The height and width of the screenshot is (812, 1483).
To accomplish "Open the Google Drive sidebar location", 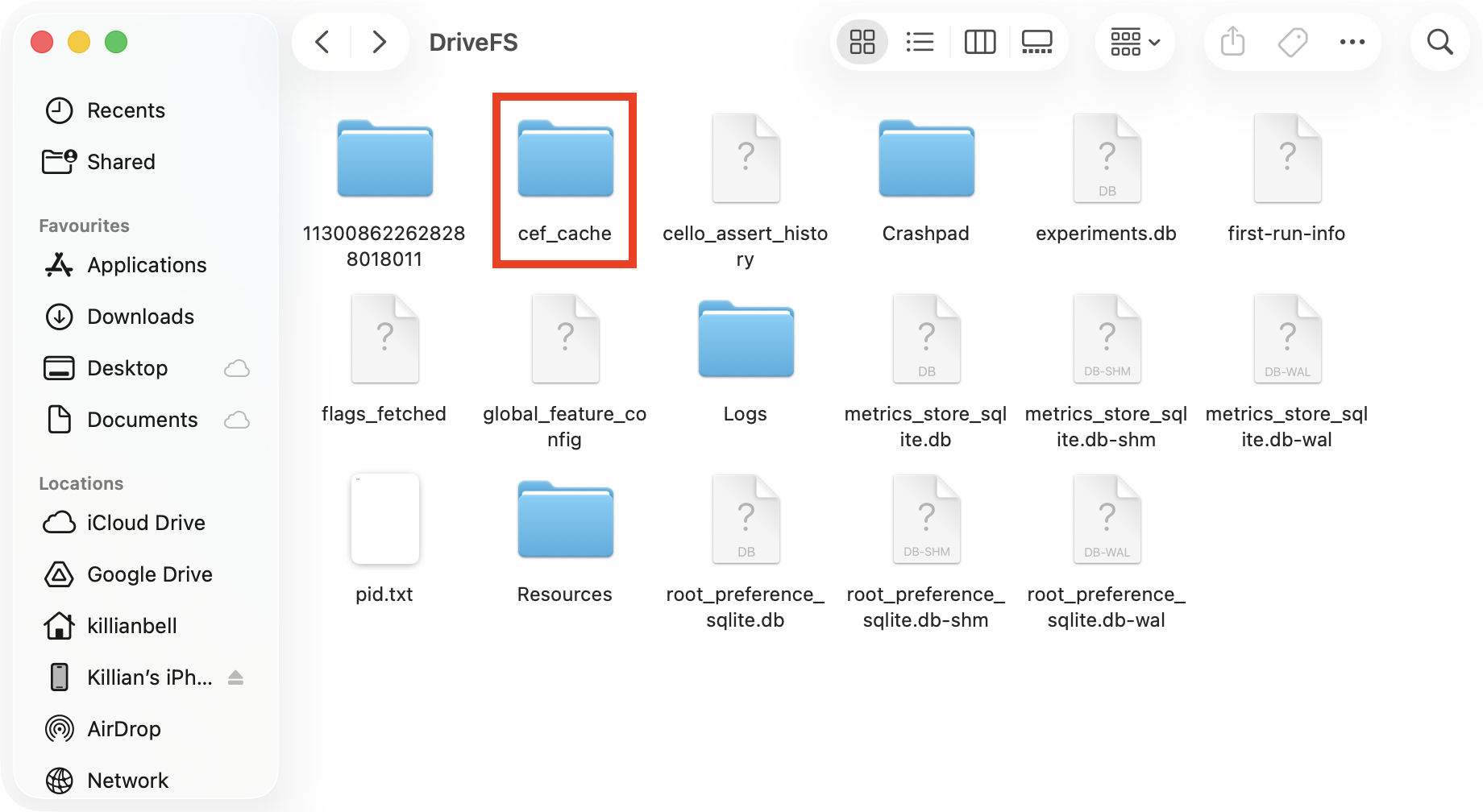I will point(149,574).
